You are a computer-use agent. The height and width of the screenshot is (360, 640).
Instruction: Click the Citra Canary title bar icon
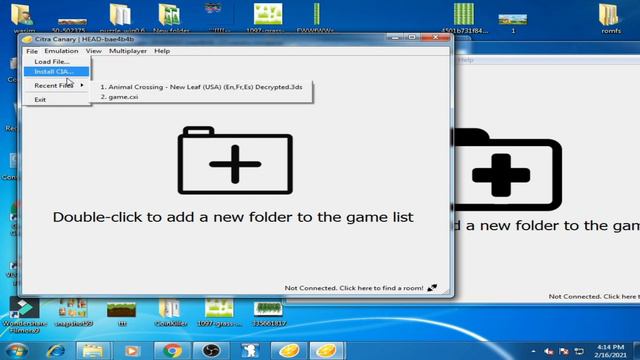27,39
